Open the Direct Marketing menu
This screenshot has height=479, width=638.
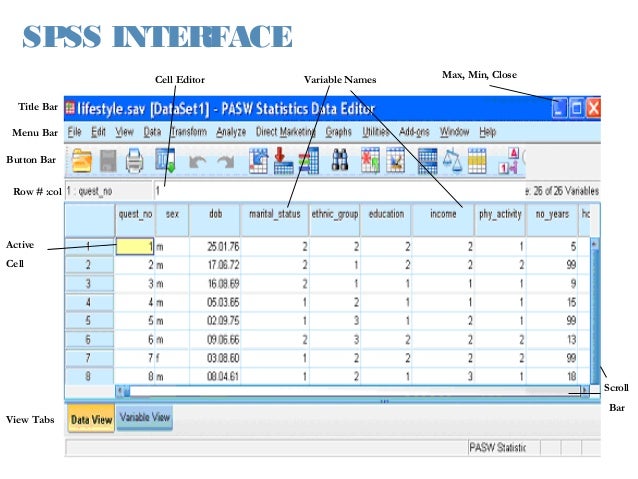pos(286,132)
